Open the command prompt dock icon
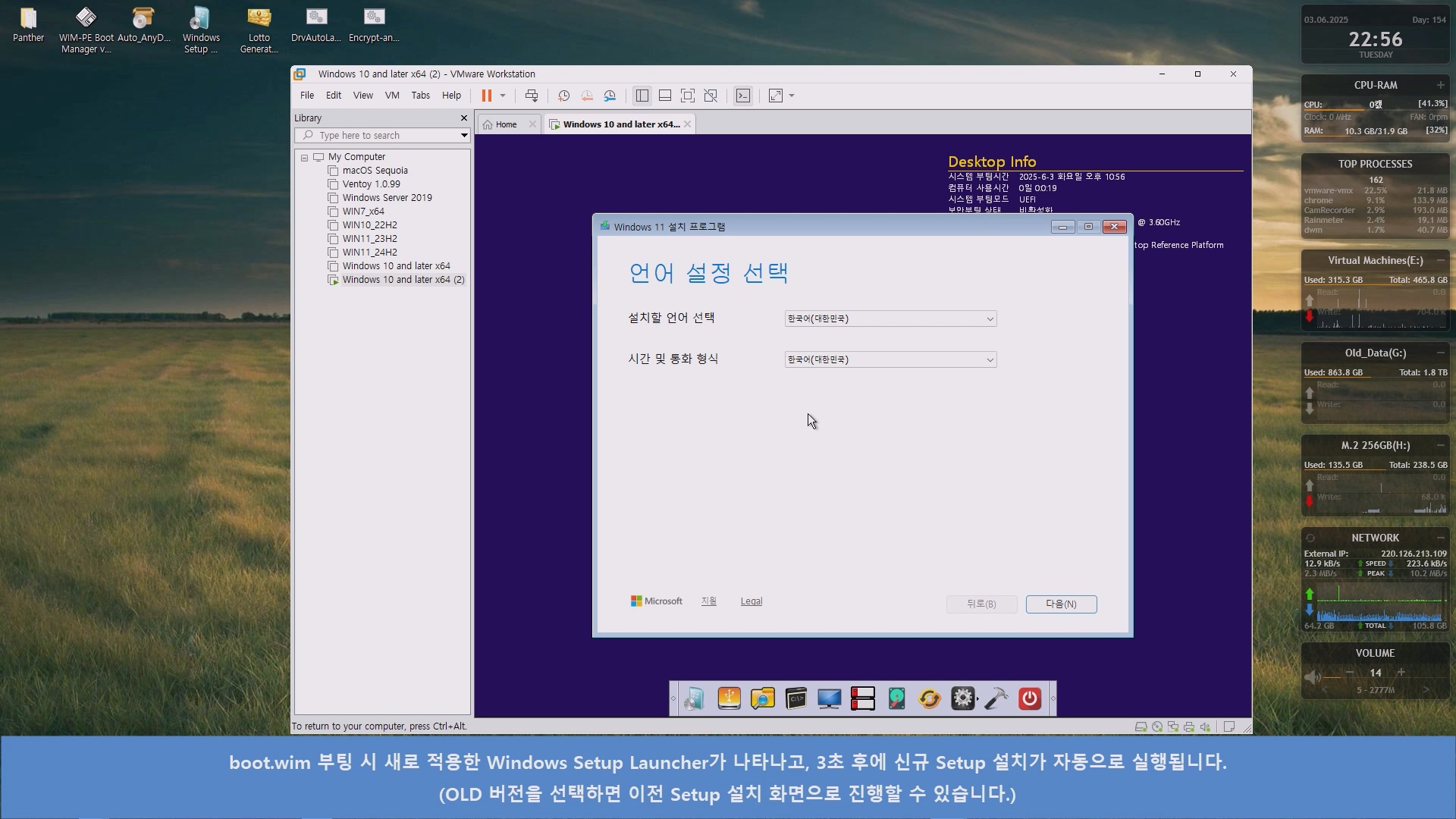The image size is (1456, 819). (795, 698)
